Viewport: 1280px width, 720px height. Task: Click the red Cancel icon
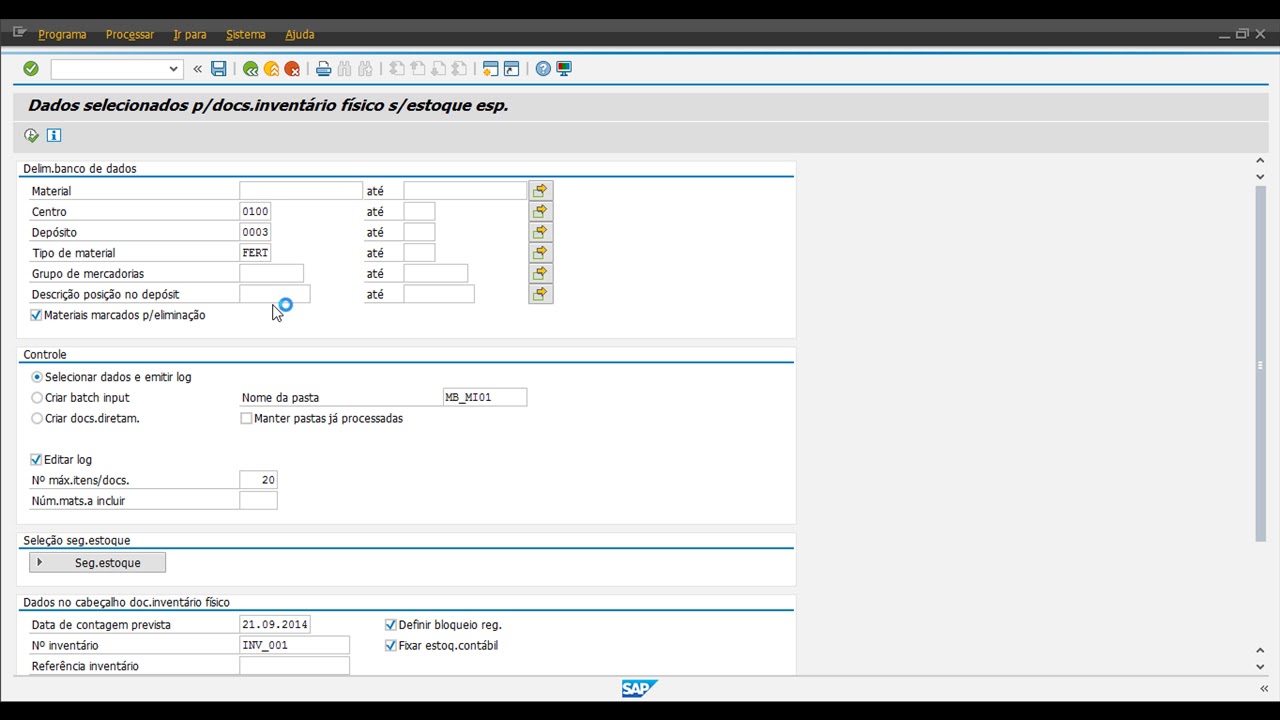coord(292,69)
